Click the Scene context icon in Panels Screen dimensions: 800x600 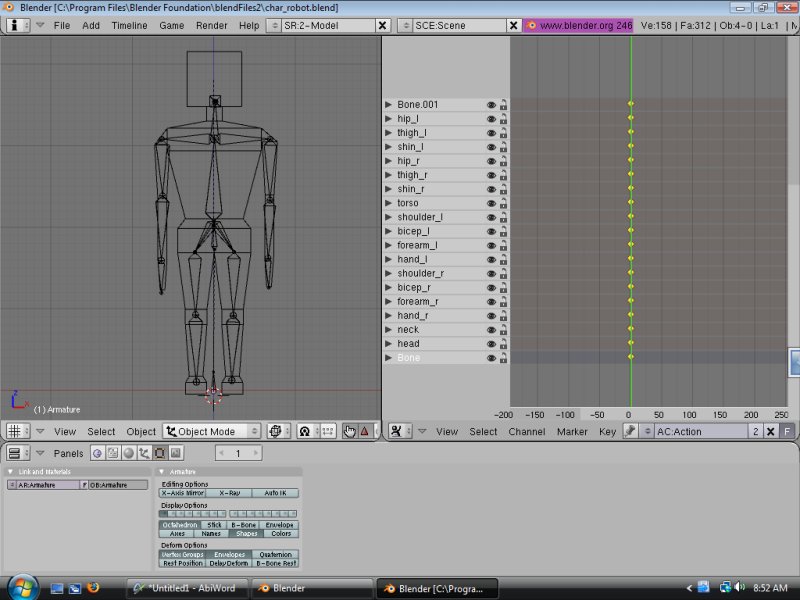175,454
